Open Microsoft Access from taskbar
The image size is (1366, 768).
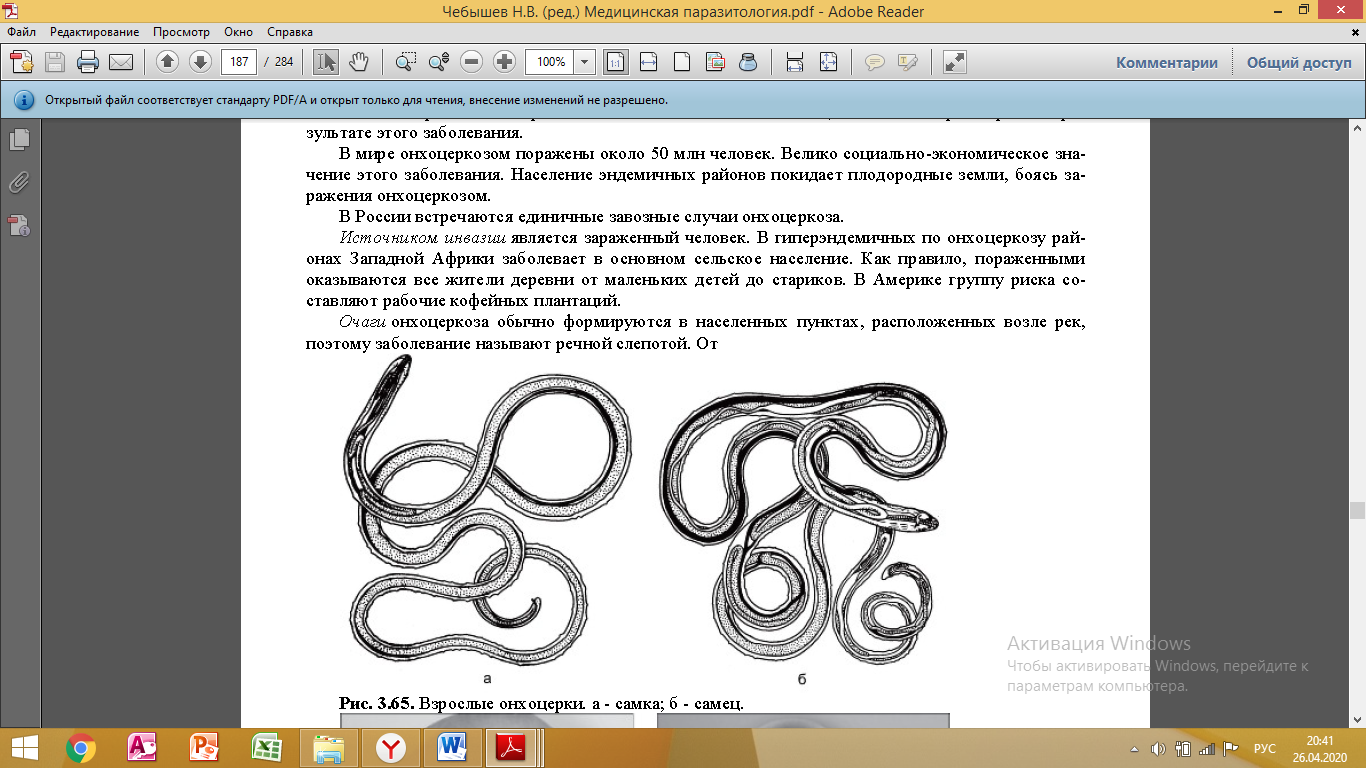coord(142,747)
